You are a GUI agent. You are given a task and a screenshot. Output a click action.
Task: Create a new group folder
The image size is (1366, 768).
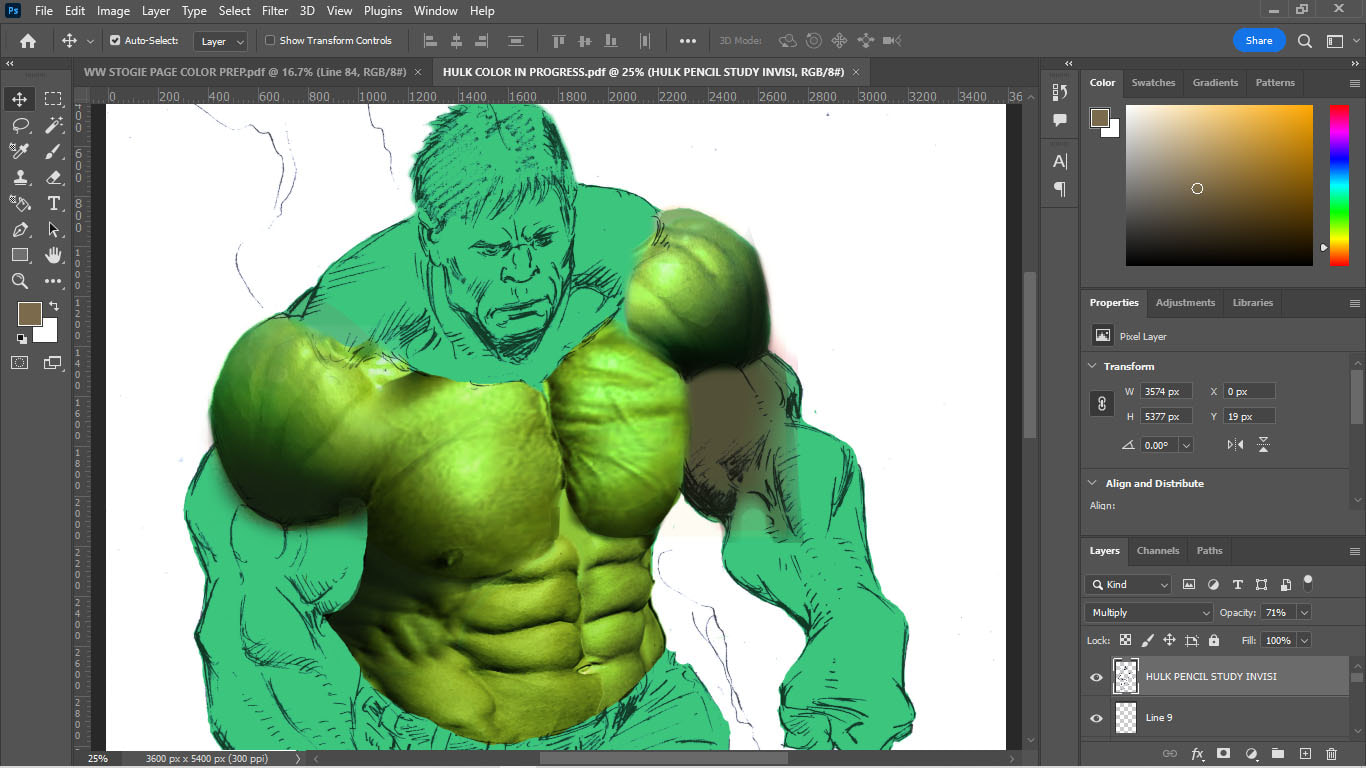tap(1277, 753)
